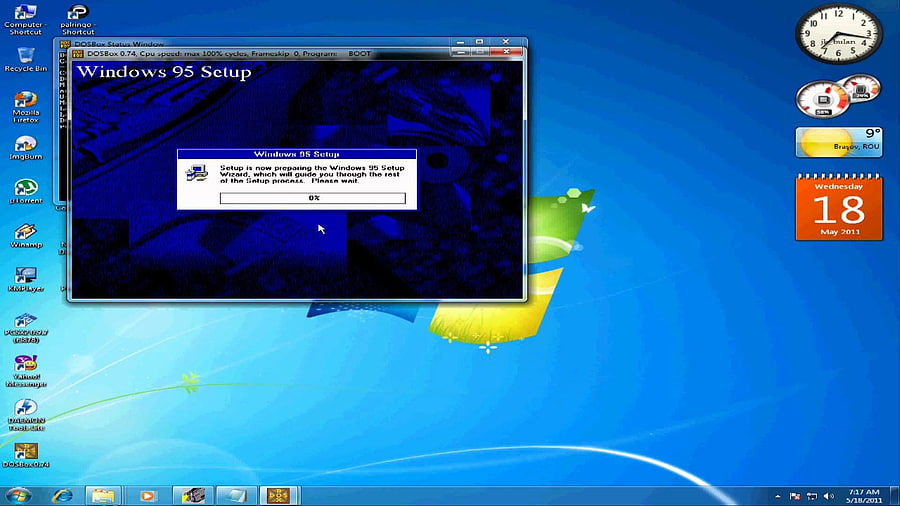The width and height of the screenshot is (900, 506).
Task: Open Windows Media Player taskbar button
Action: 148,495
